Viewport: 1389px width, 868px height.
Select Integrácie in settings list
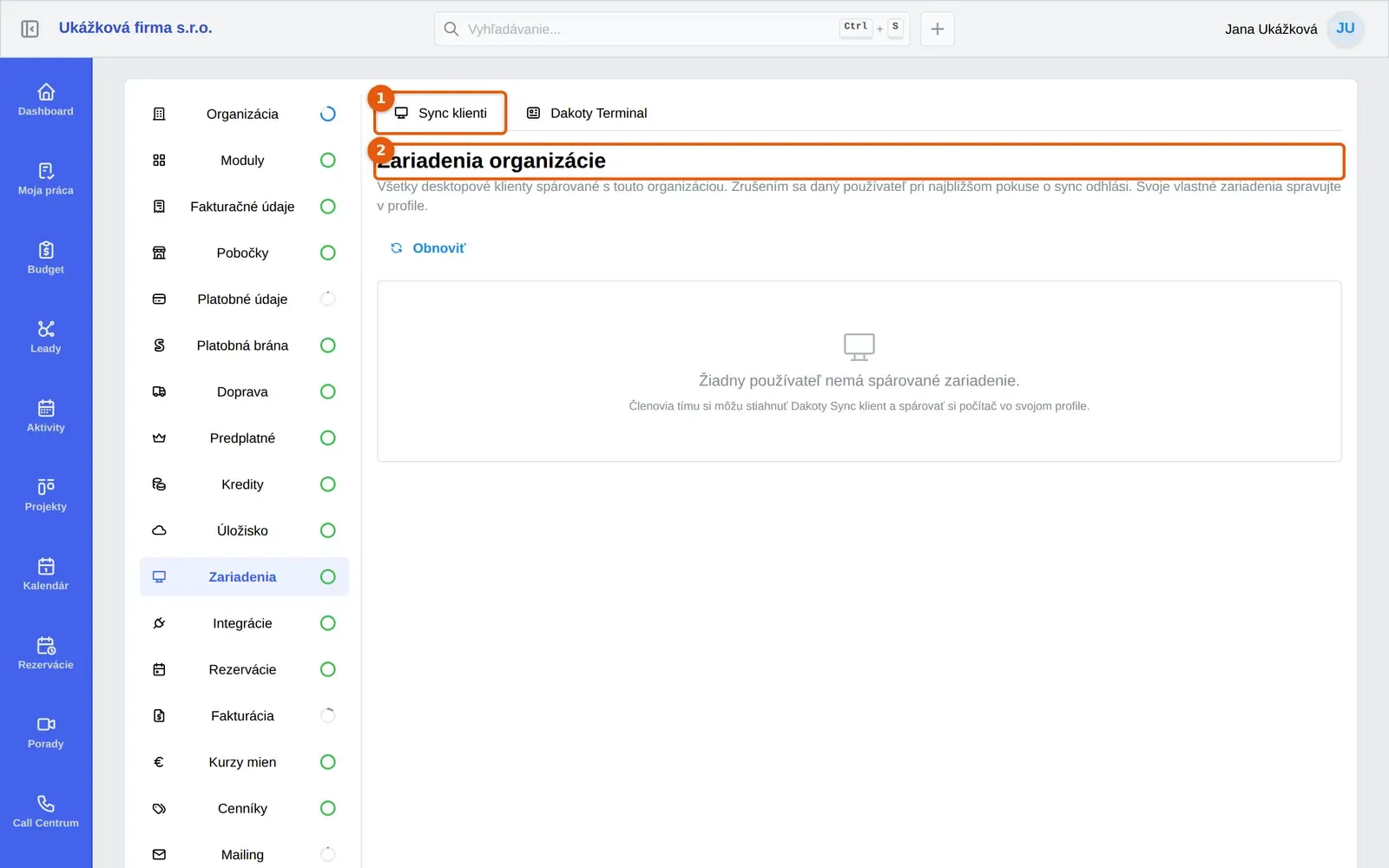click(x=244, y=623)
